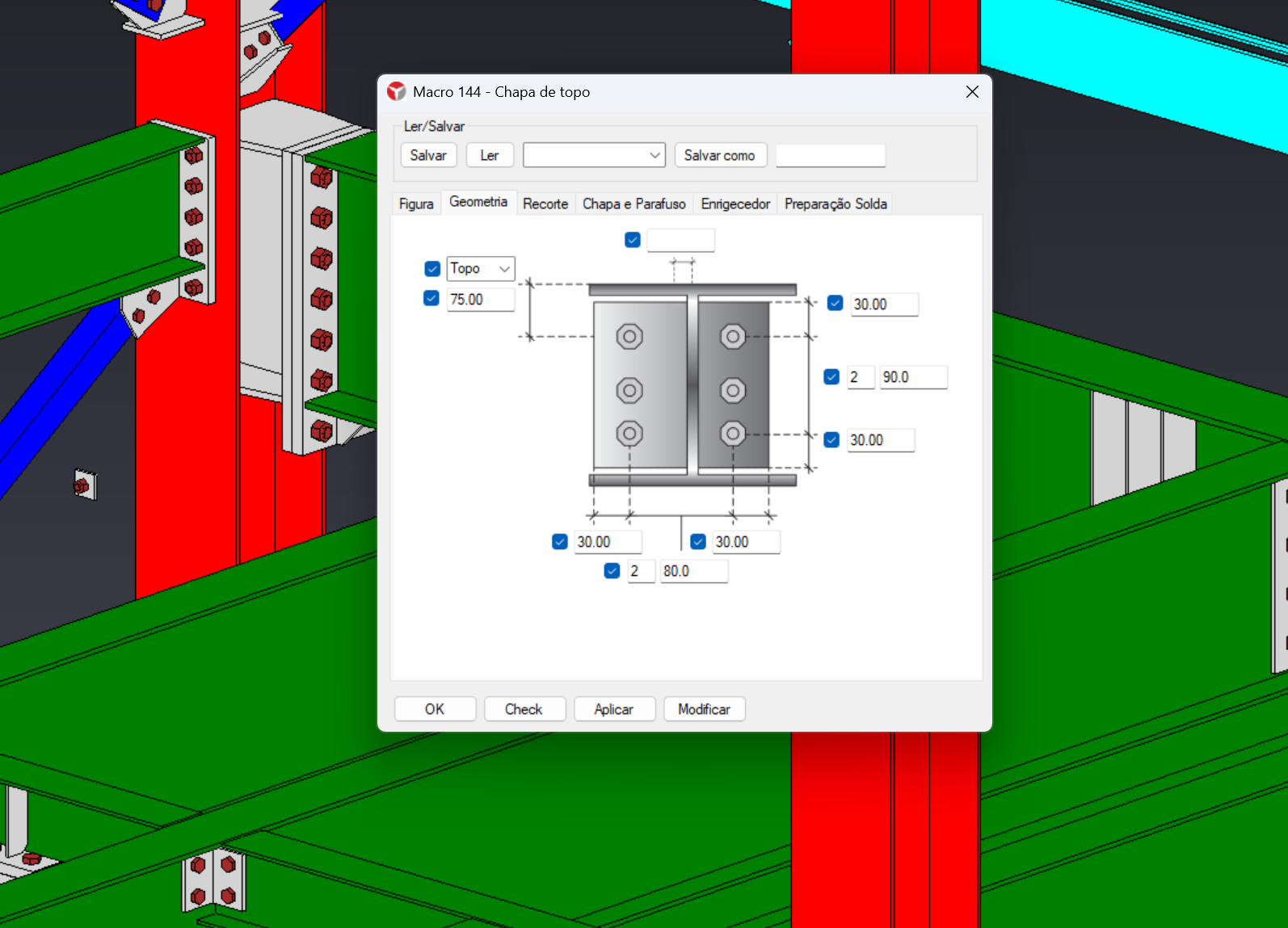Click the Check button
This screenshot has width=1288, height=928.
click(x=524, y=709)
